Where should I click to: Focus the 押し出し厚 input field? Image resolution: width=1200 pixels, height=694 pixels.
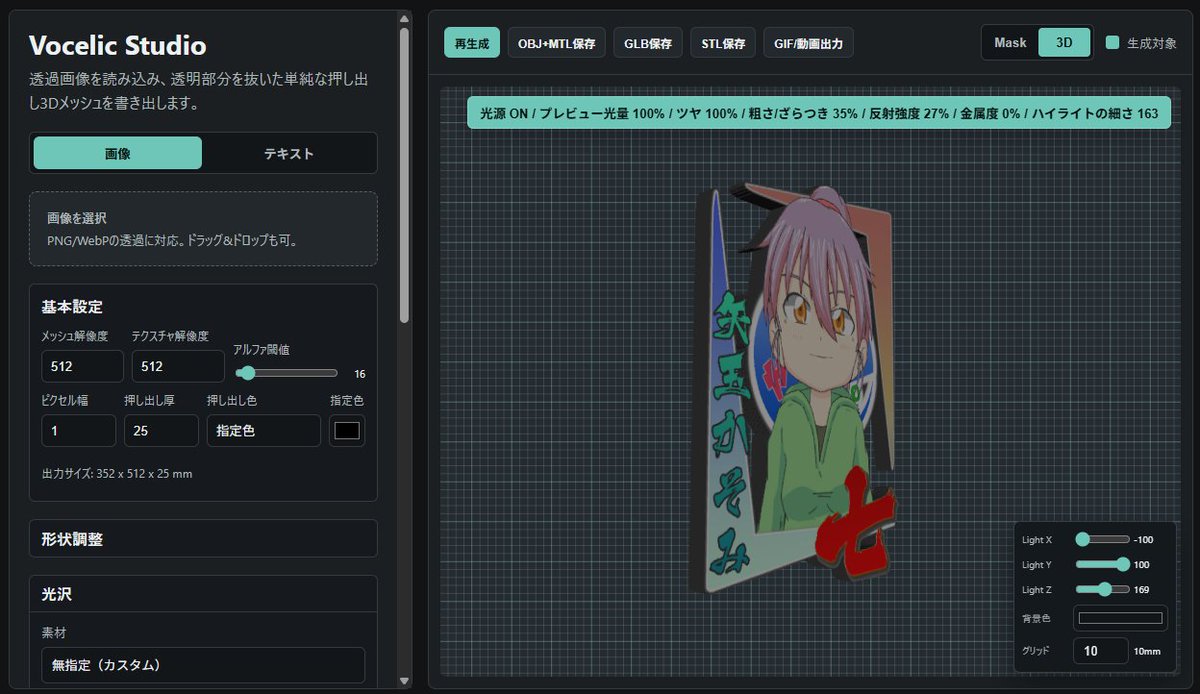click(161, 430)
